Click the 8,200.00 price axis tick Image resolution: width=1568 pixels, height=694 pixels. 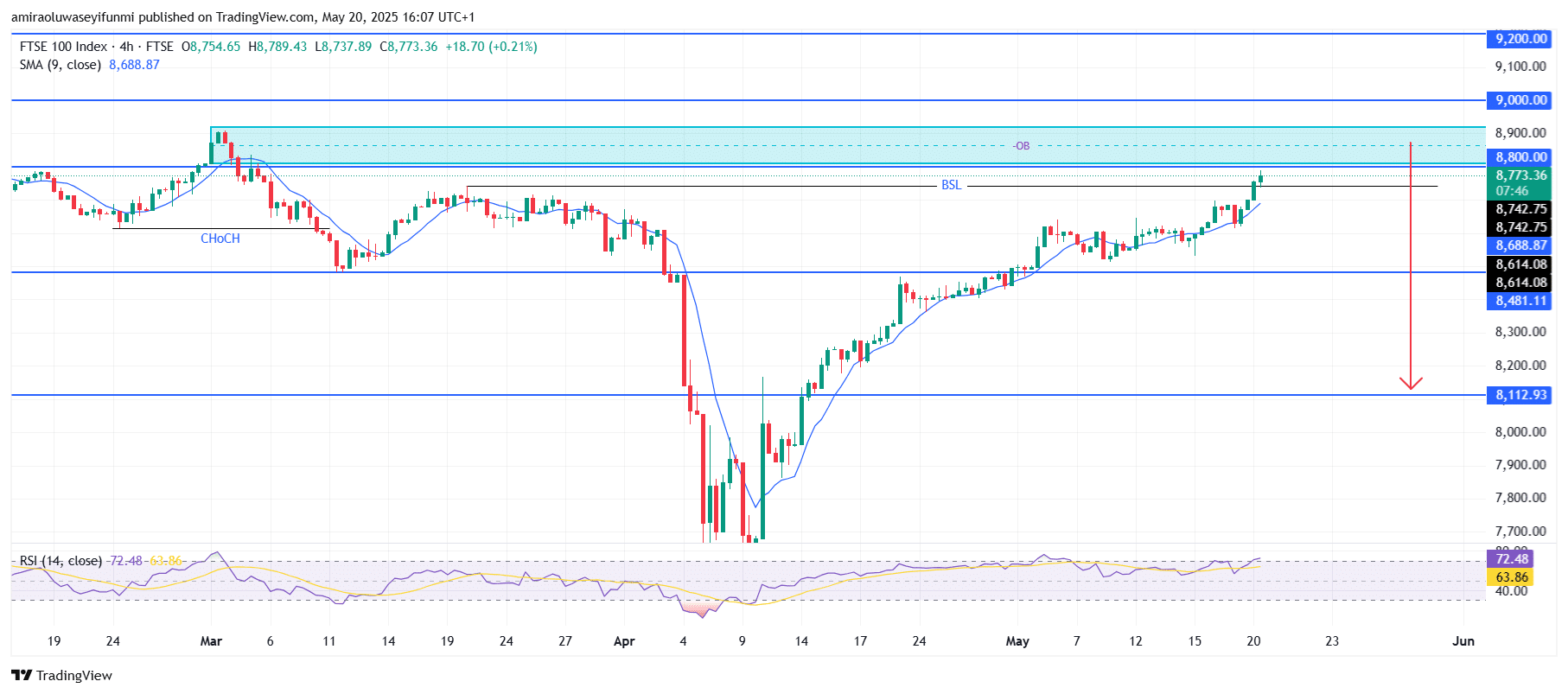coord(1520,366)
